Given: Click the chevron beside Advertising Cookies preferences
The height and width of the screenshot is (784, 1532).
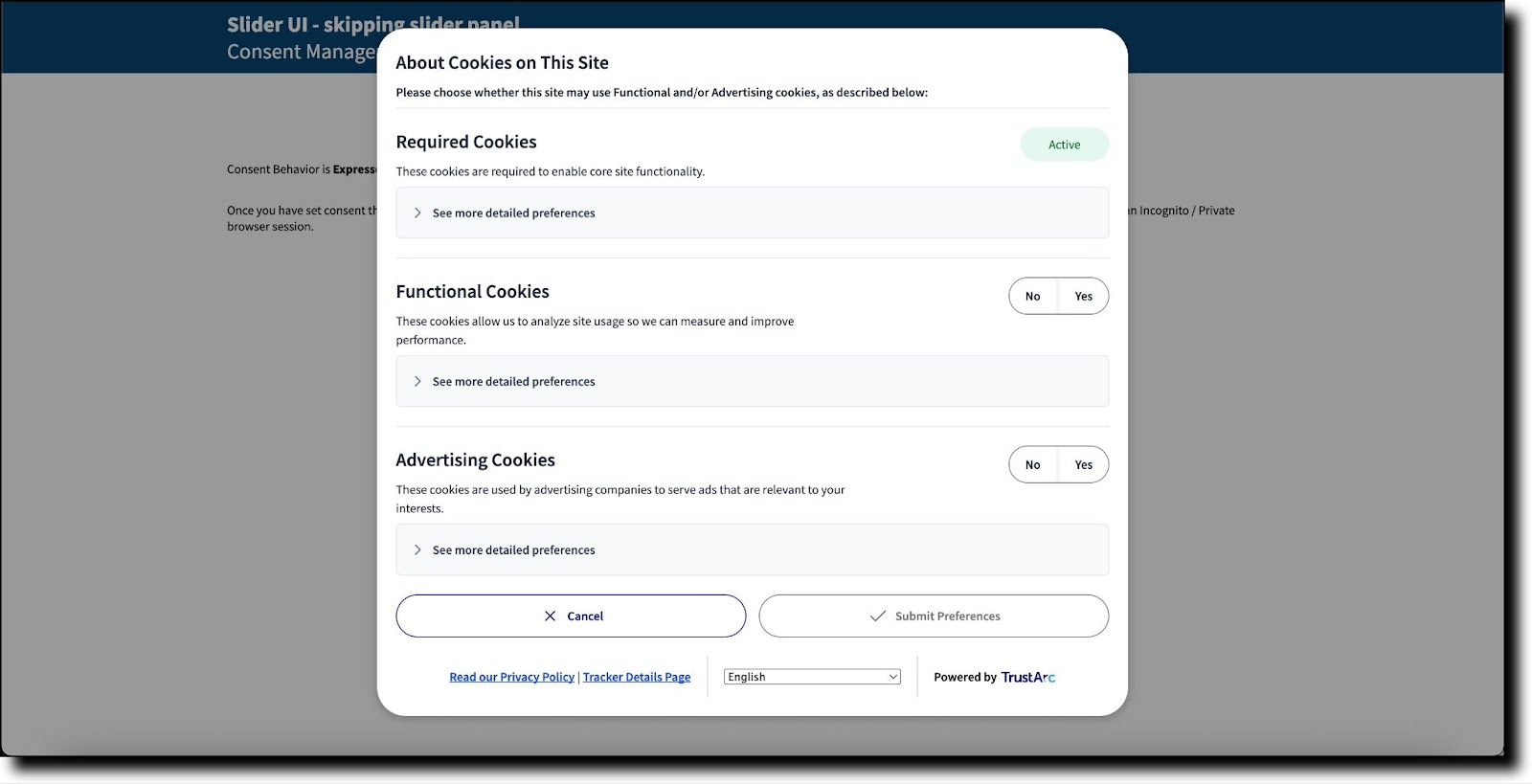Looking at the screenshot, I should coord(417,549).
